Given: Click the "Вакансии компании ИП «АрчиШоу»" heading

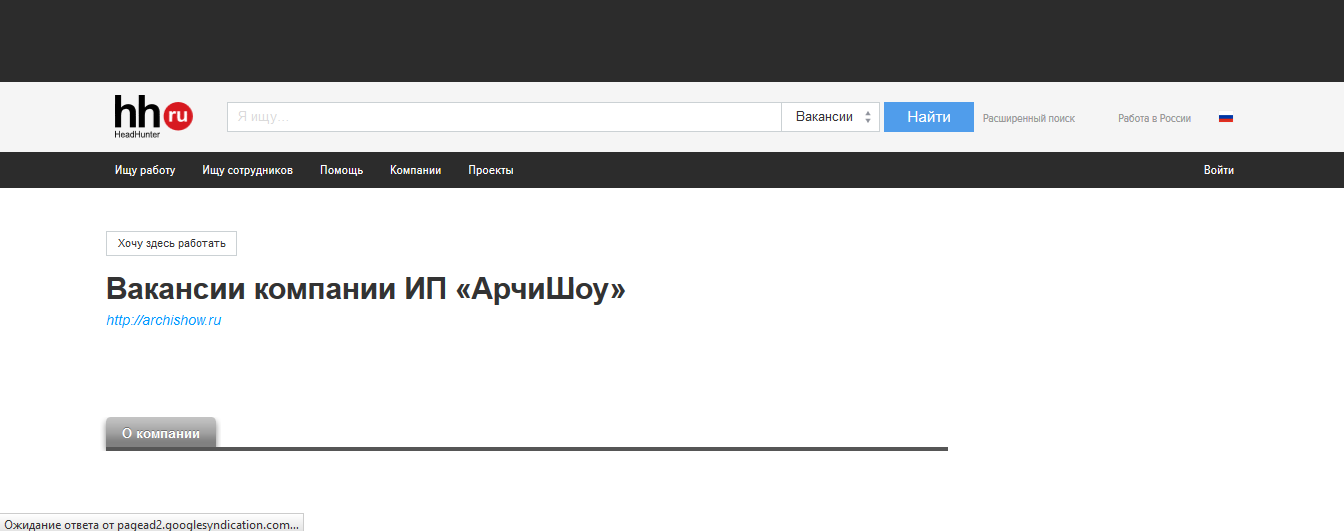Looking at the screenshot, I should (x=365, y=289).
